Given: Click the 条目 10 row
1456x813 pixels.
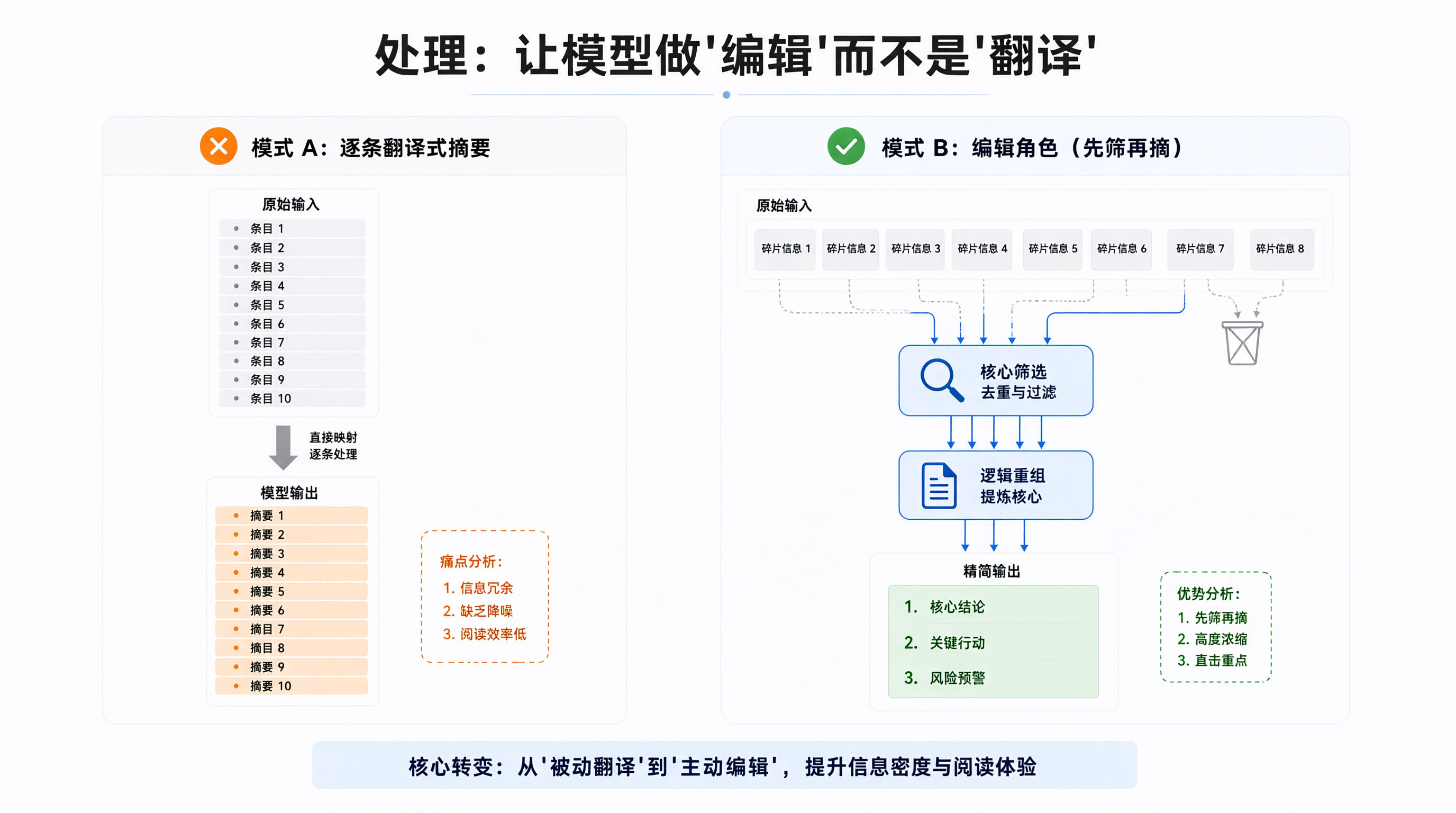Looking at the screenshot, I should (x=292, y=398).
